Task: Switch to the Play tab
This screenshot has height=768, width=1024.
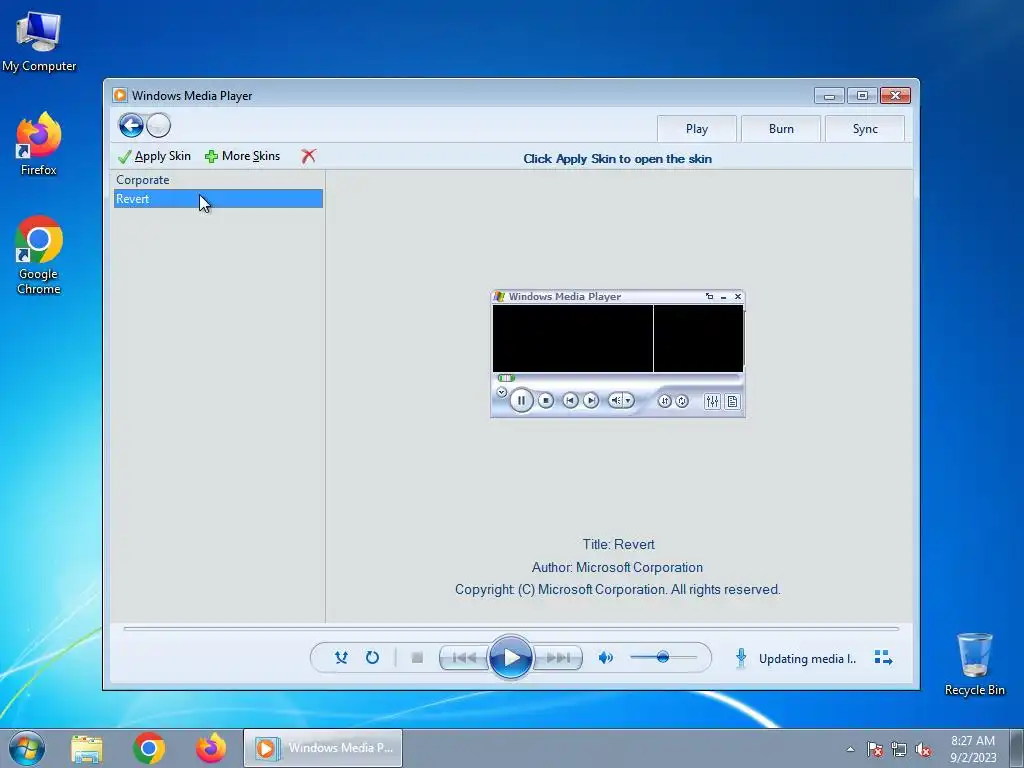Action: click(697, 129)
